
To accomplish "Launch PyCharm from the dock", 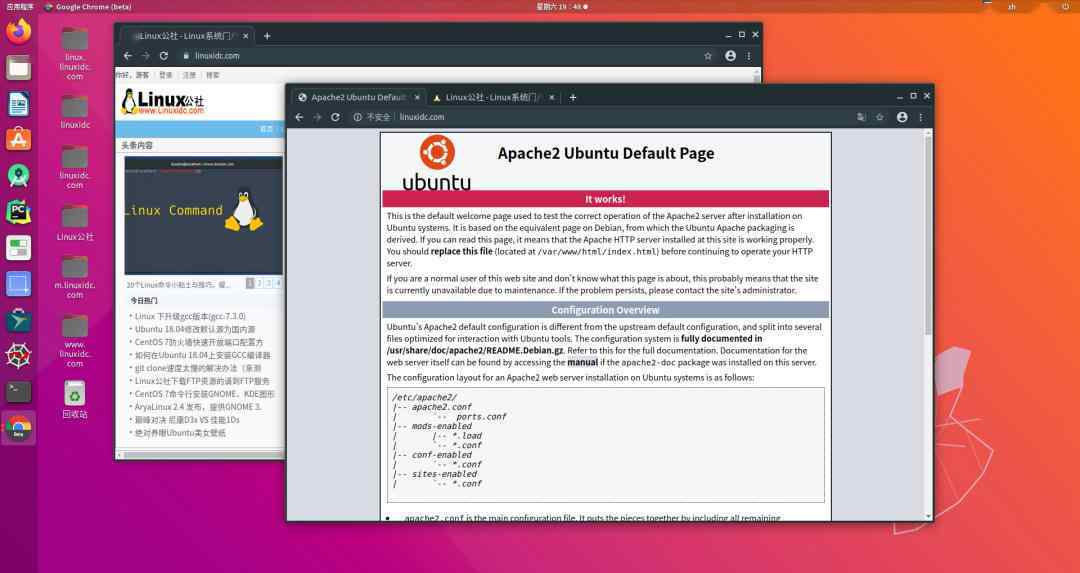I will click(x=19, y=211).
